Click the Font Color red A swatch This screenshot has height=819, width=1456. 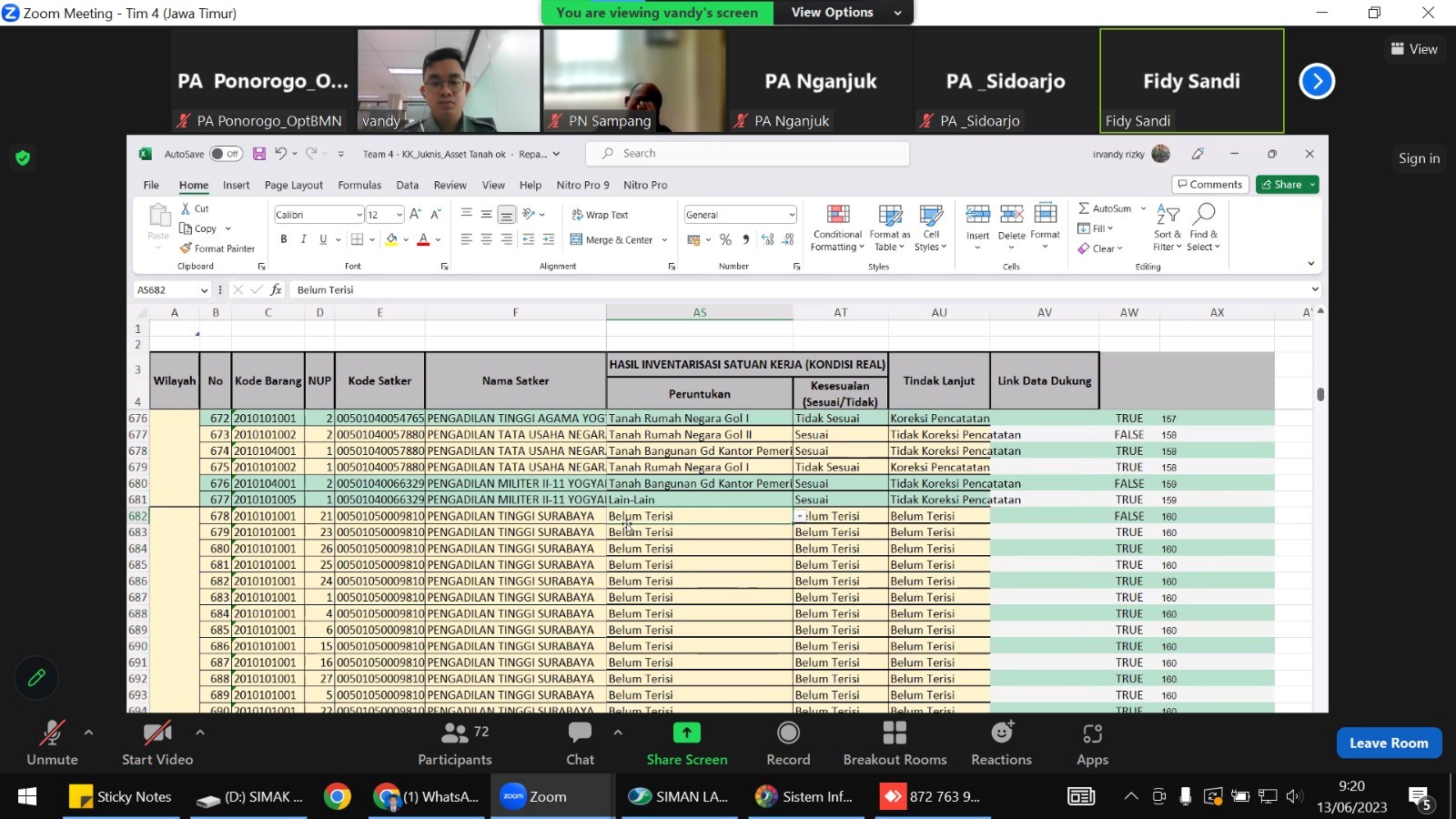point(423,239)
